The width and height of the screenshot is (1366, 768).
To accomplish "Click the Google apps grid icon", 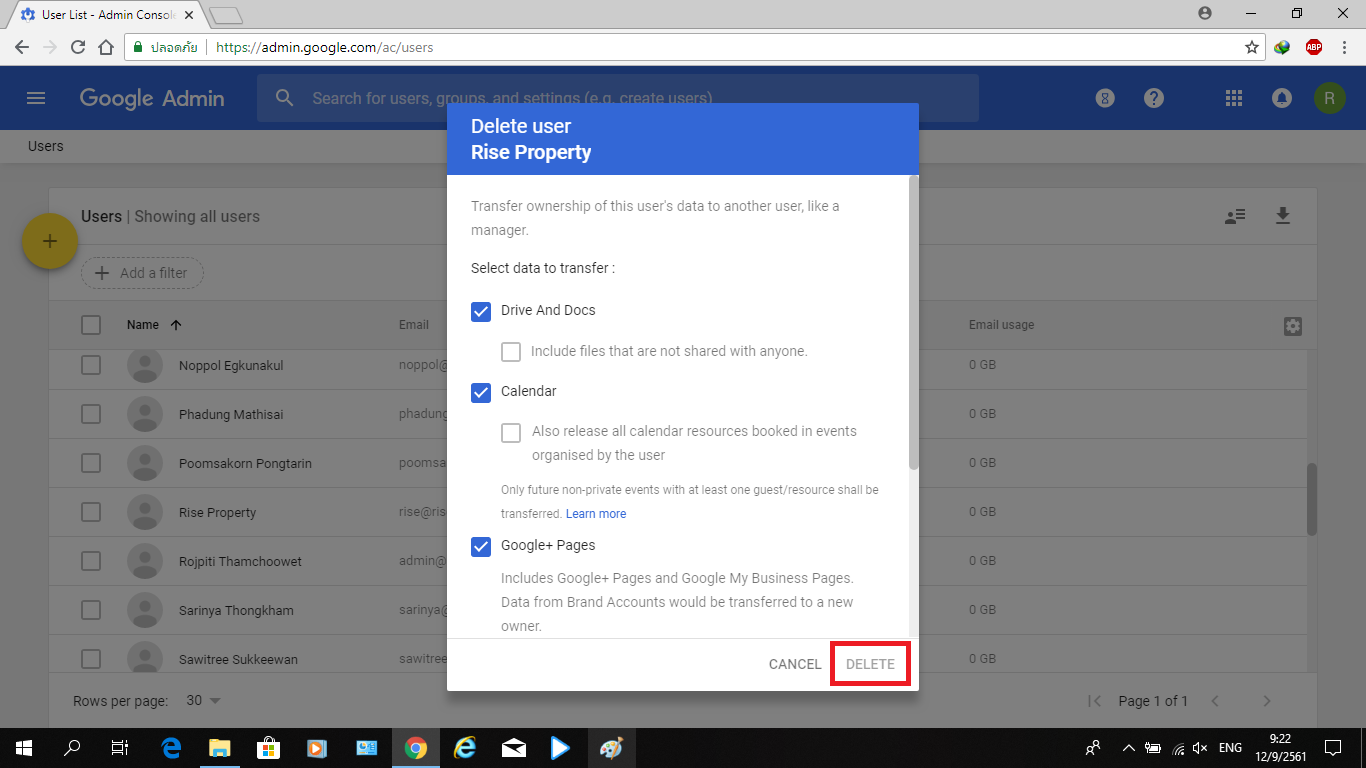I will [1234, 98].
